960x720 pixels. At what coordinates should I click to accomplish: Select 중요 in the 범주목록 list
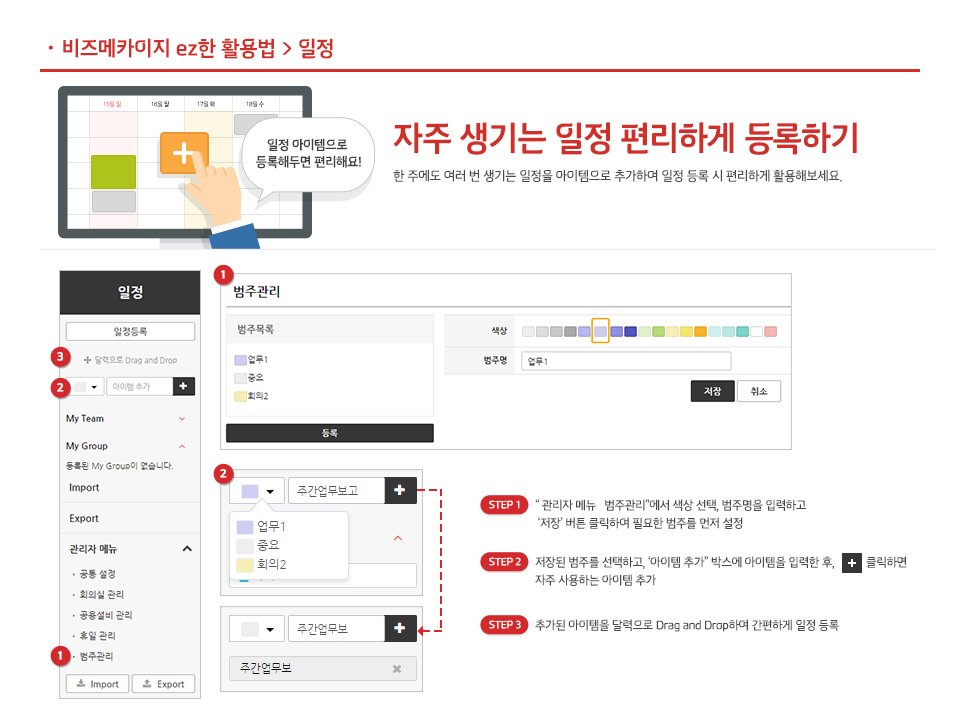pos(250,378)
